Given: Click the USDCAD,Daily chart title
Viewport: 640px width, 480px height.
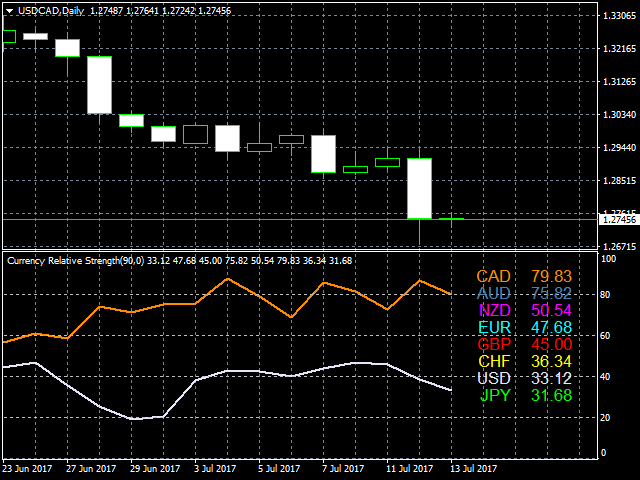Looking at the screenshot, I should 51,11.
